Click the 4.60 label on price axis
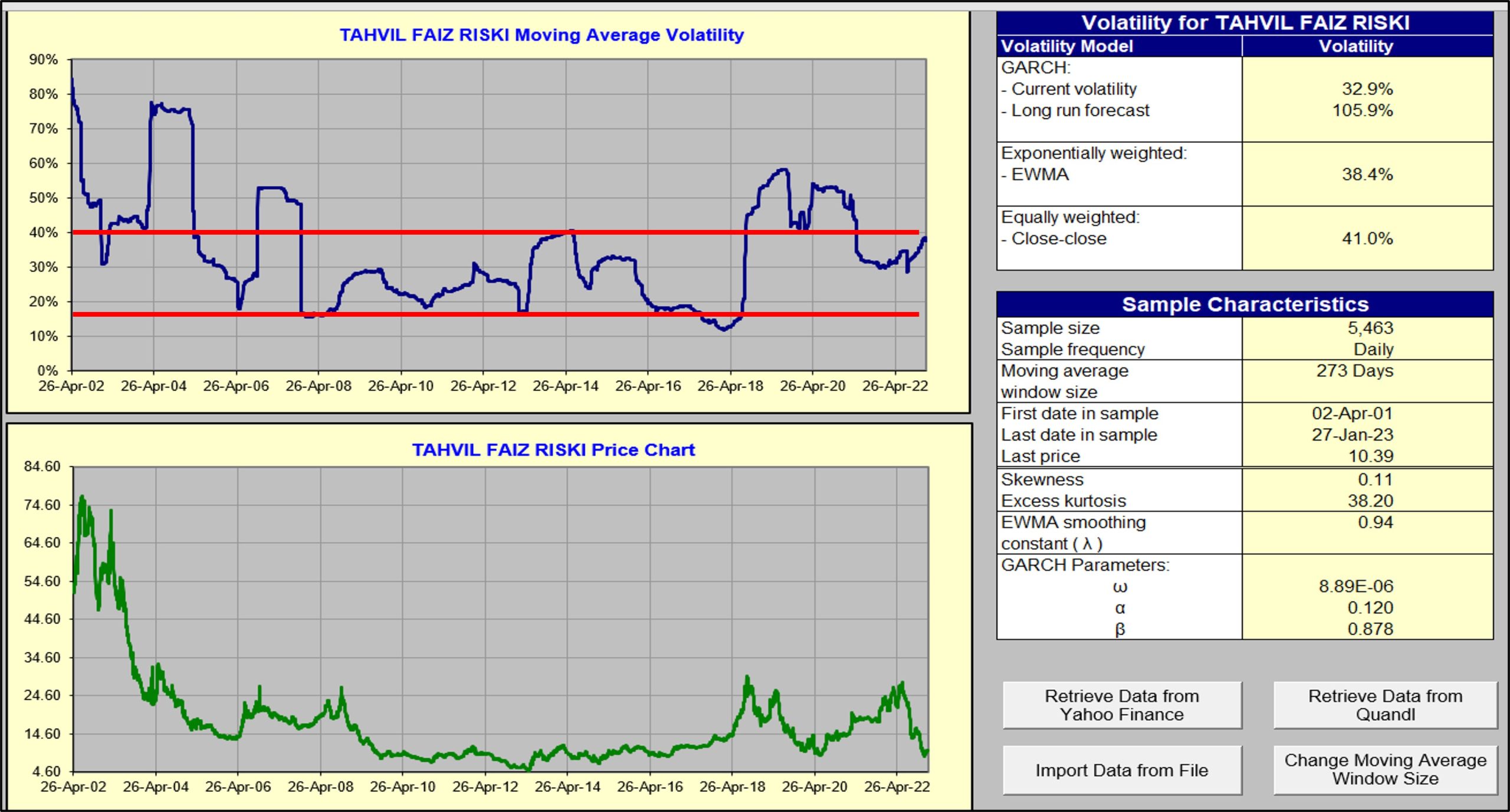This screenshot has height=812, width=1510. 46,772
